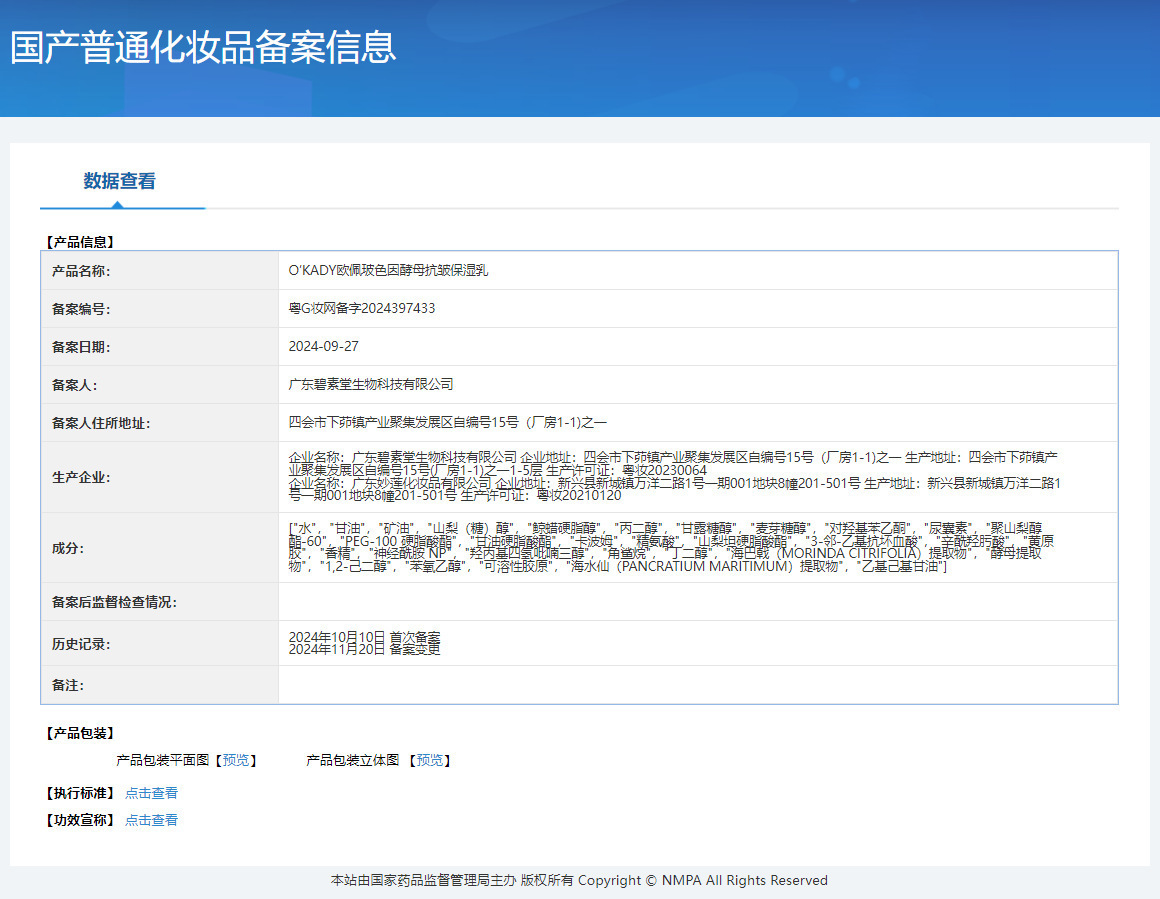Click the 生产企业 details text

click(673, 476)
